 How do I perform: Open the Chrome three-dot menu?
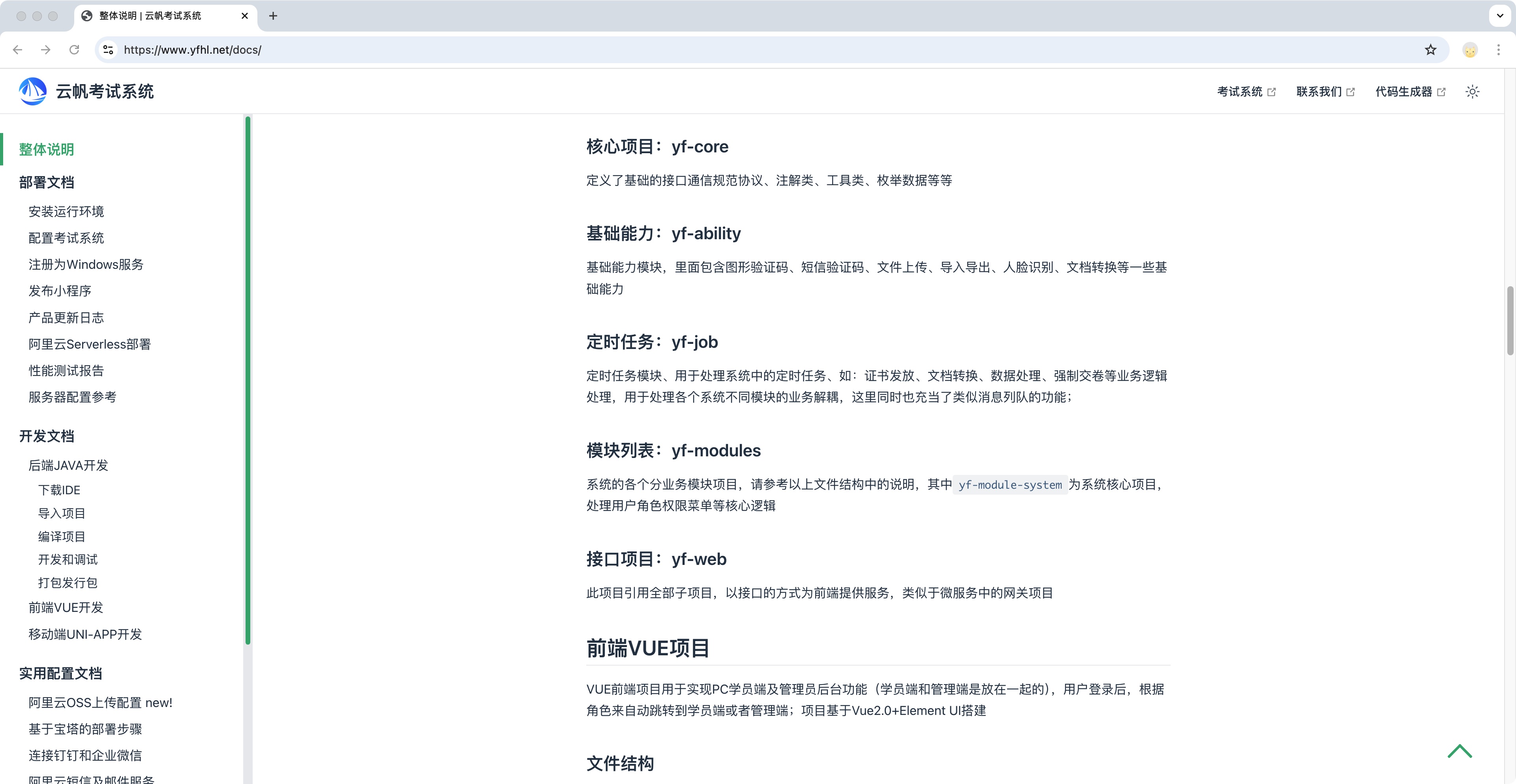pos(1499,50)
